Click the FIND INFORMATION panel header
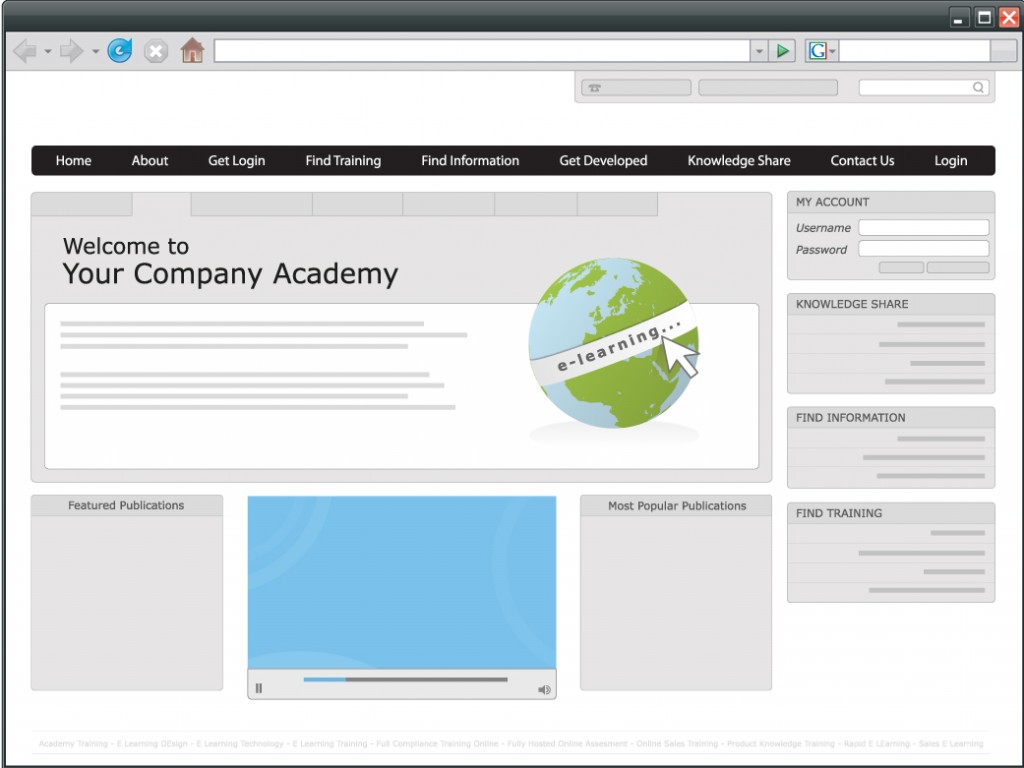The height and width of the screenshot is (768, 1024). coord(891,418)
